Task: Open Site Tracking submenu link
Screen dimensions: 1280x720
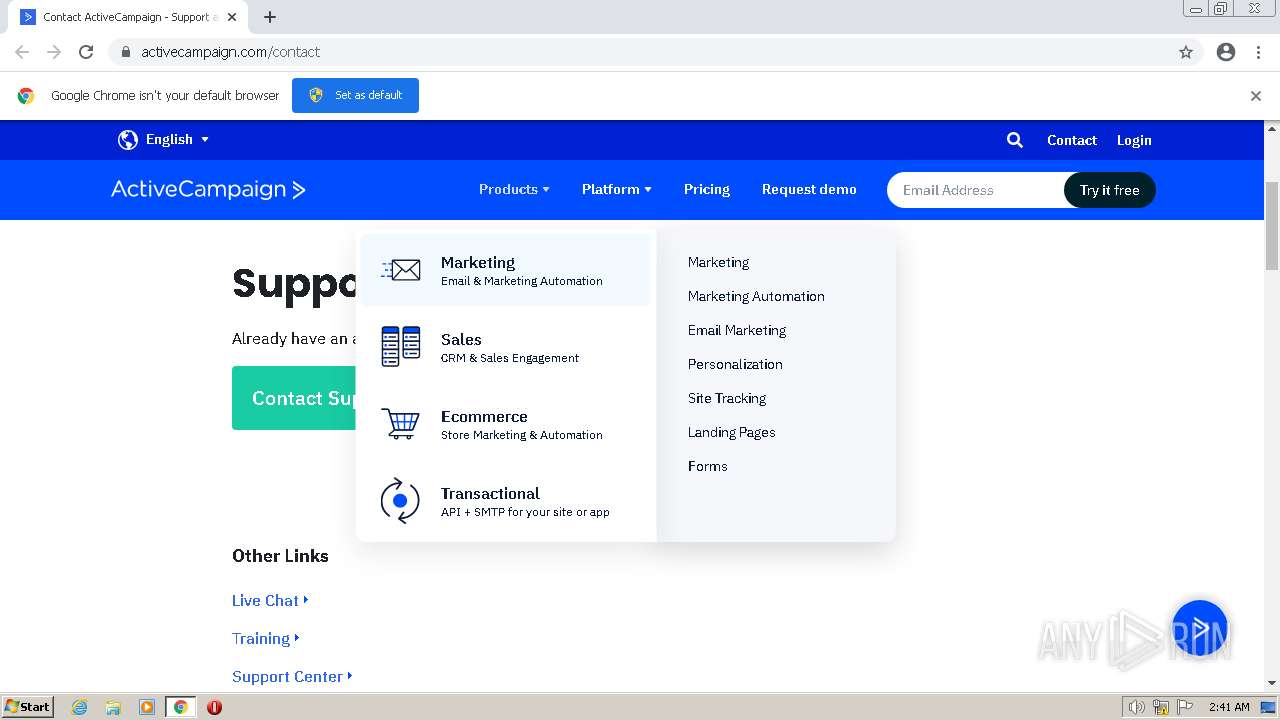Action: 727,398
